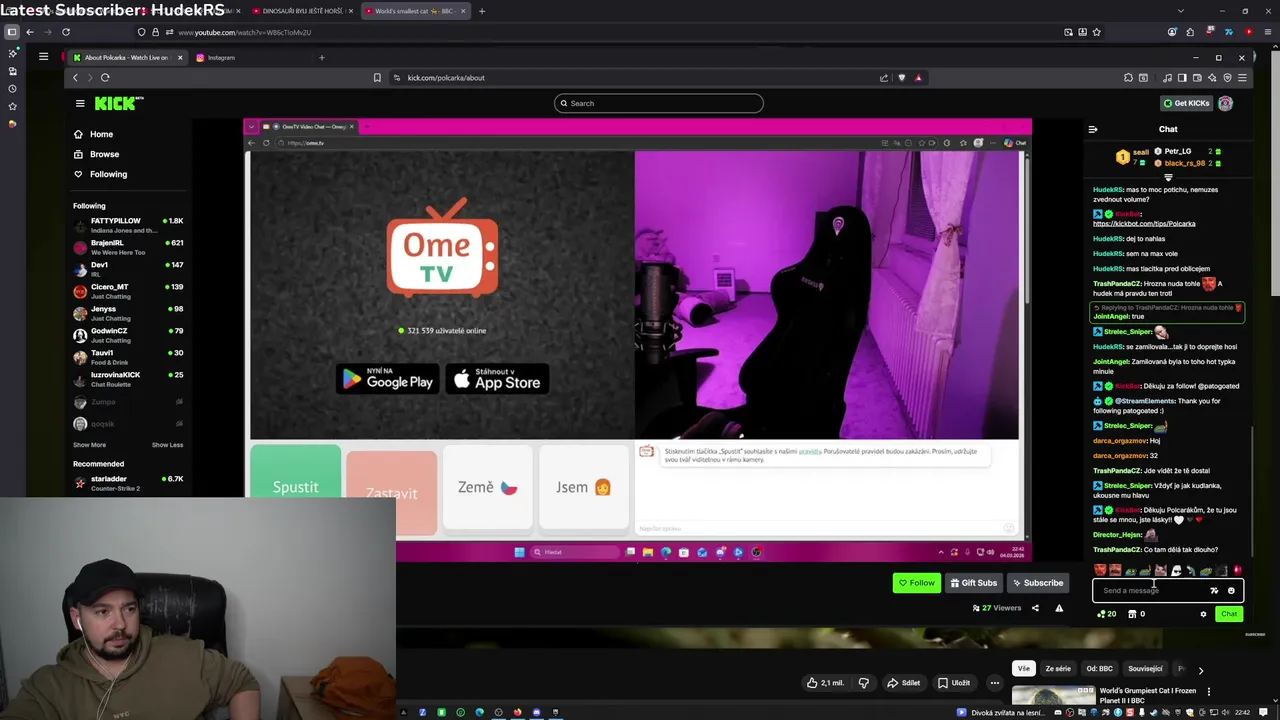Viewport: 1280px width, 720px height.
Task: Collapse the chat panel arrow icon
Action: pos(1093,129)
